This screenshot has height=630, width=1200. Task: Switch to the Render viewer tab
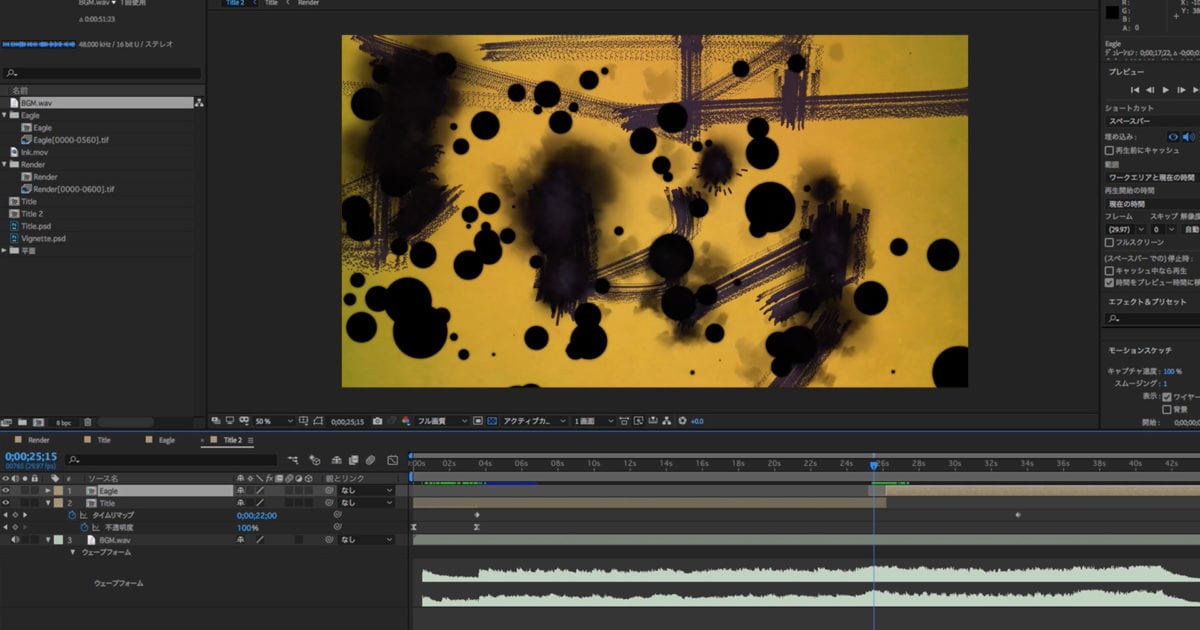click(x=307, y=3)
